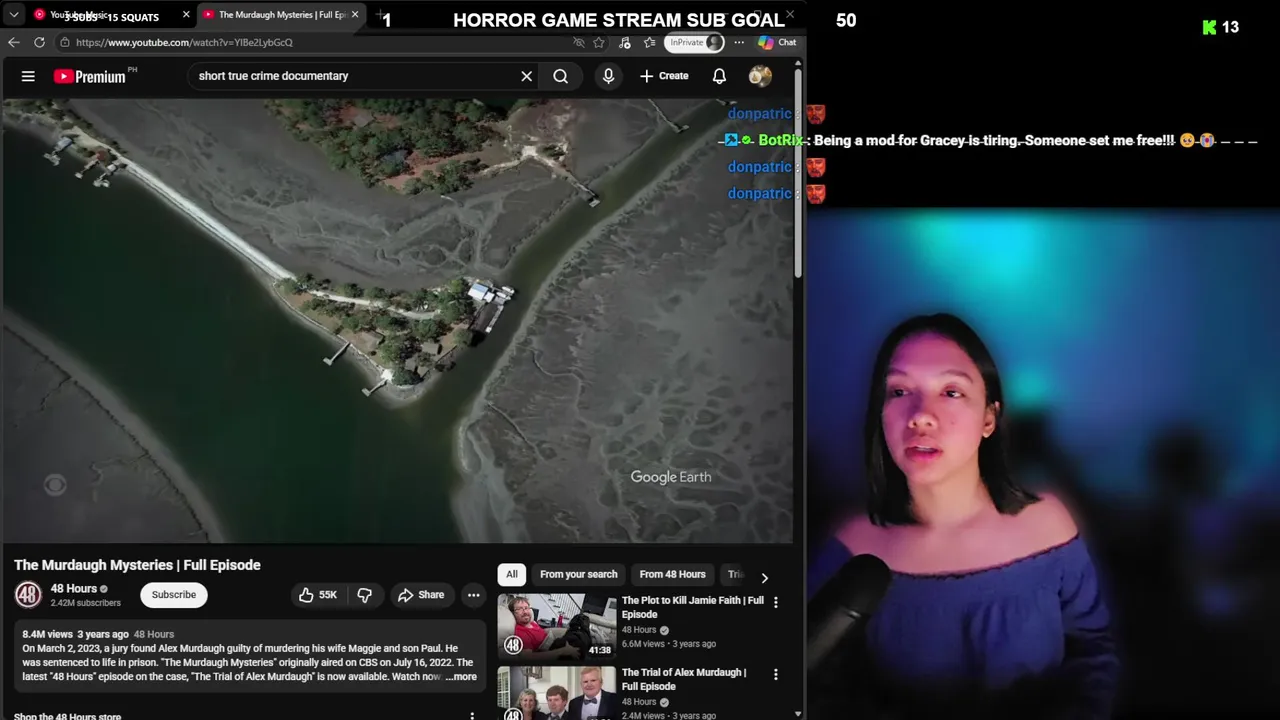Show more filter chips with right arrow
The width and height of the screenshot is (1280, 720).
(x=764, y=577)
